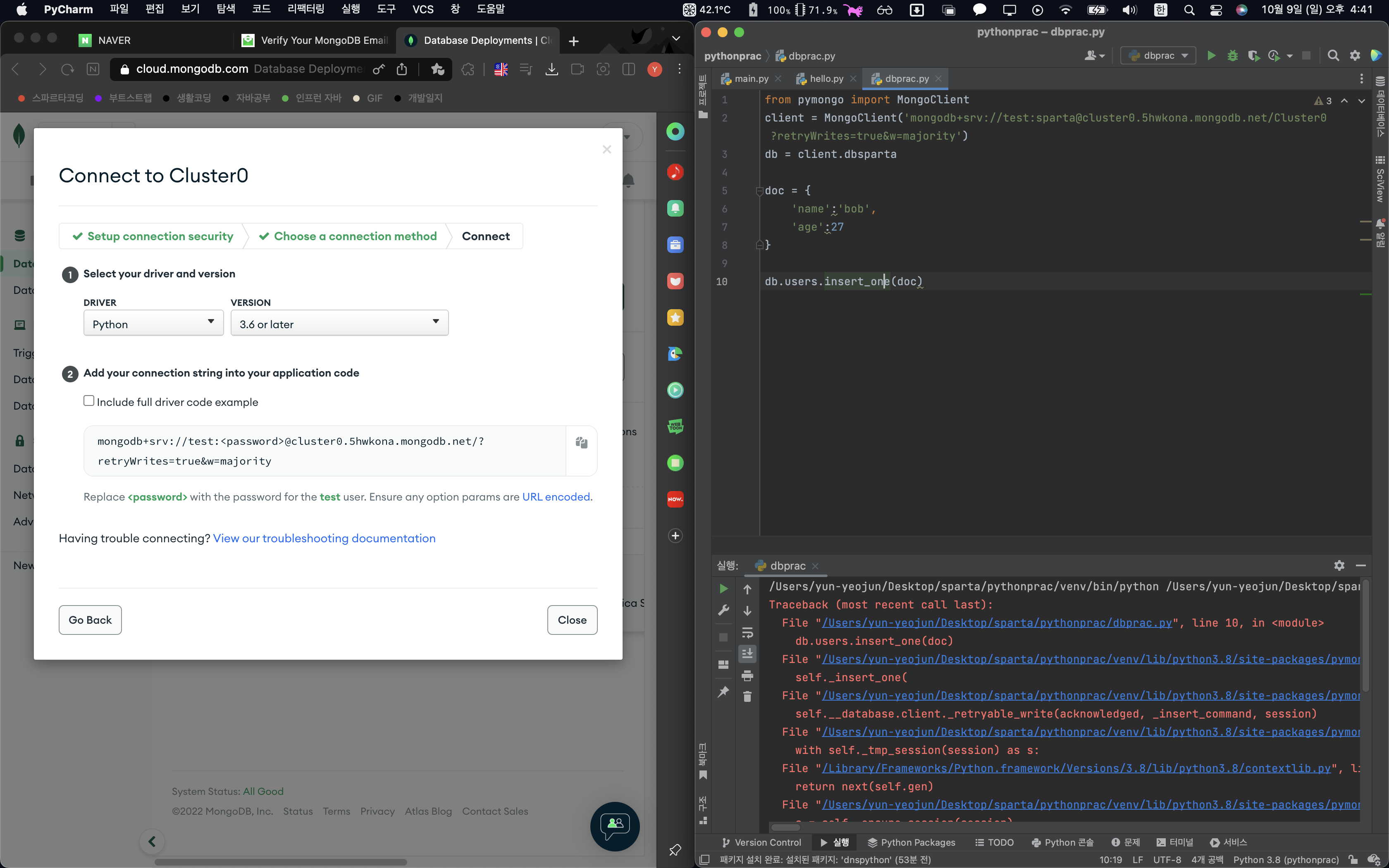The width and height of the screenshot is (1389, 868).
Task: Open run configuration wrench in Run panel
Action: [x=723, y=610]
